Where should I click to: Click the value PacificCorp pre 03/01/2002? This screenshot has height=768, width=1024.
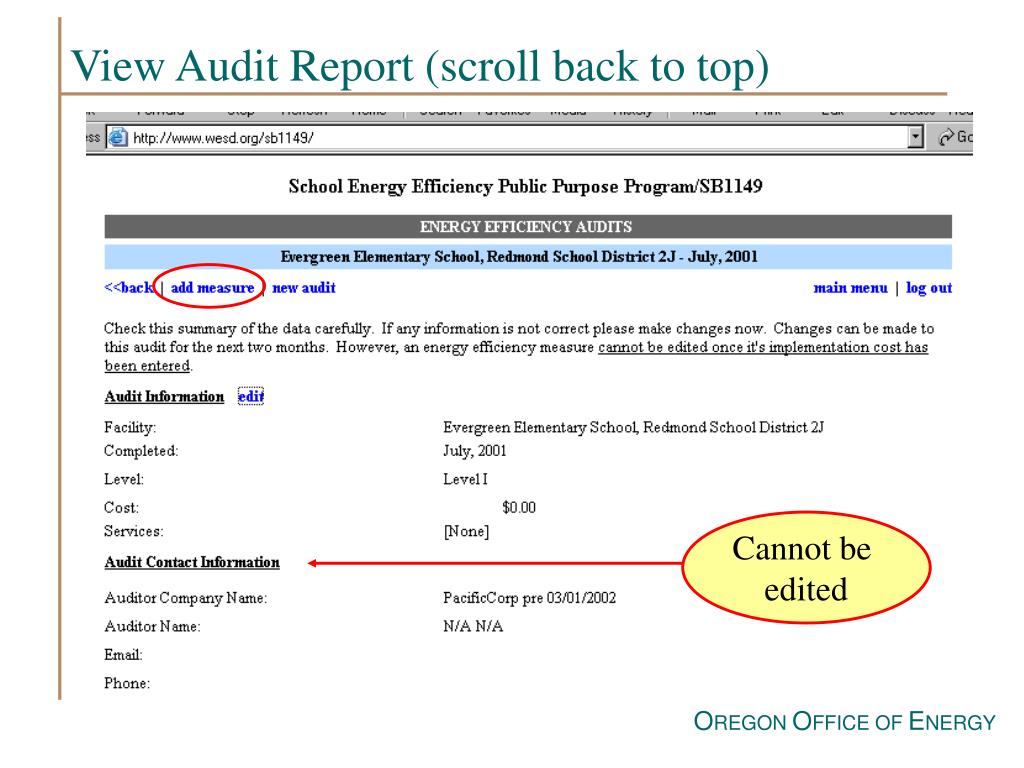[530, 598]
